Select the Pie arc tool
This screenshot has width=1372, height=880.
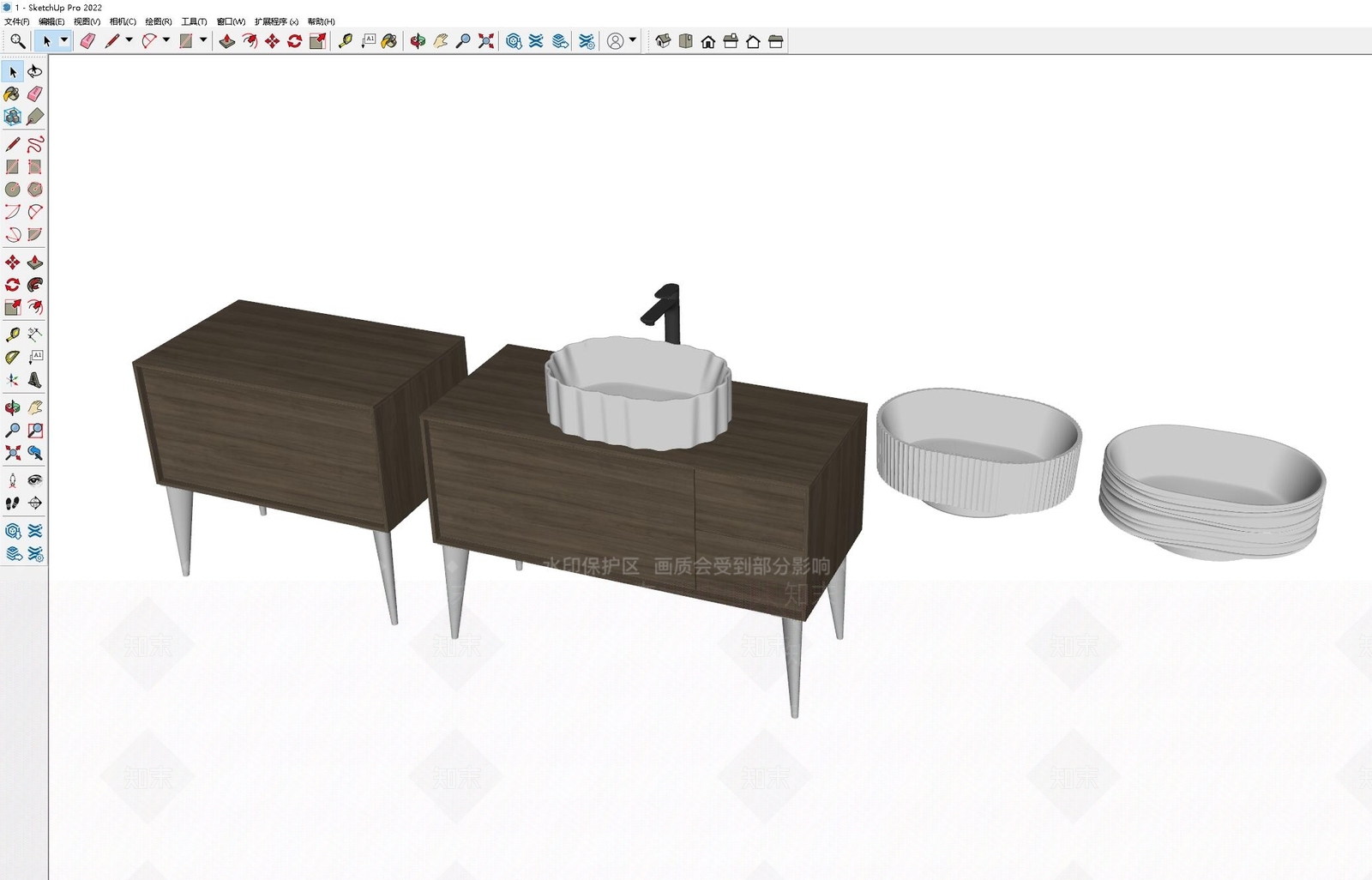coord(35,234)
